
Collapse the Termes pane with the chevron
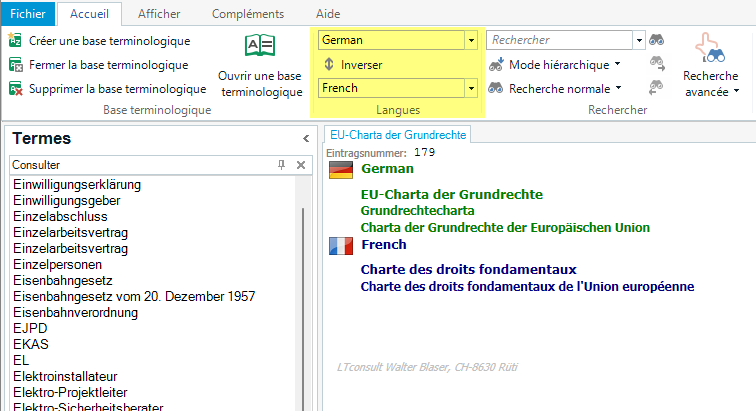306,139
